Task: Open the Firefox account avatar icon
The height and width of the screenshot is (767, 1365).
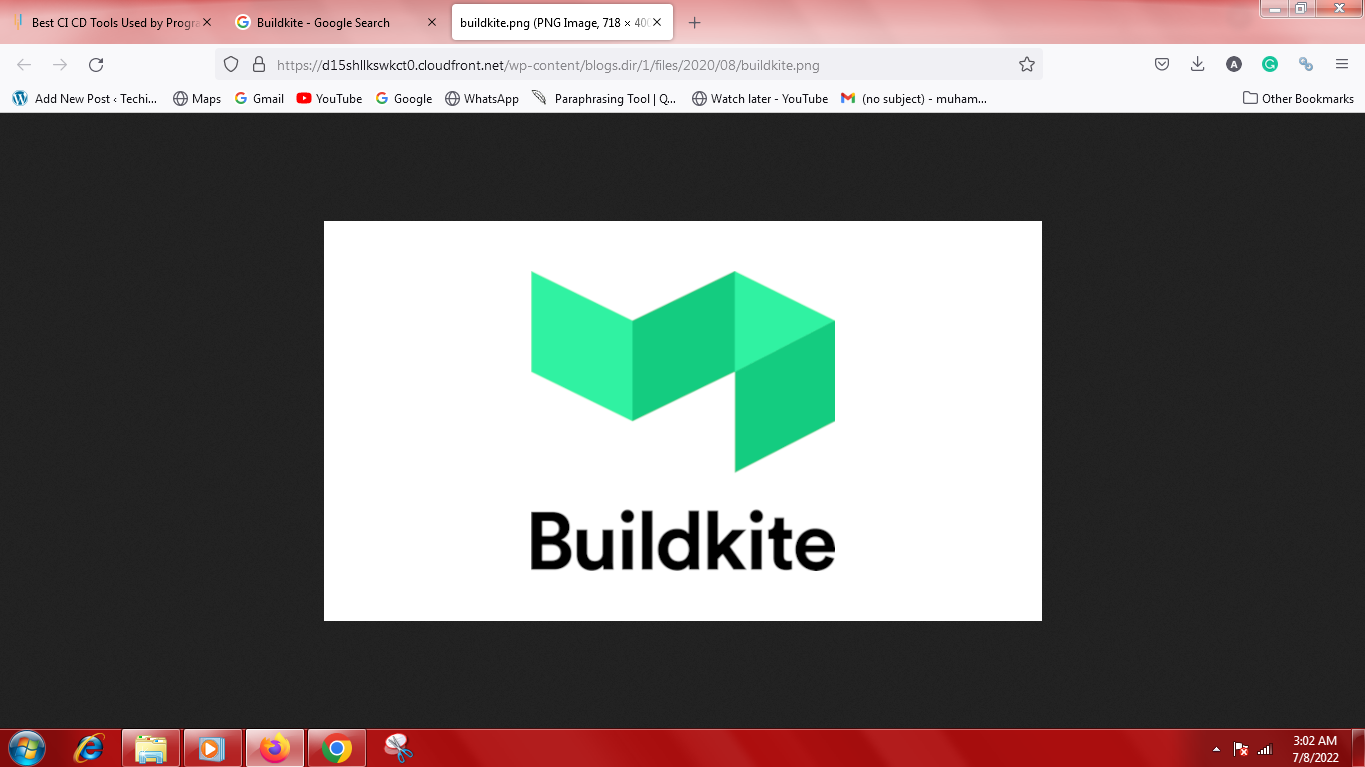Action: (1234, 65)
